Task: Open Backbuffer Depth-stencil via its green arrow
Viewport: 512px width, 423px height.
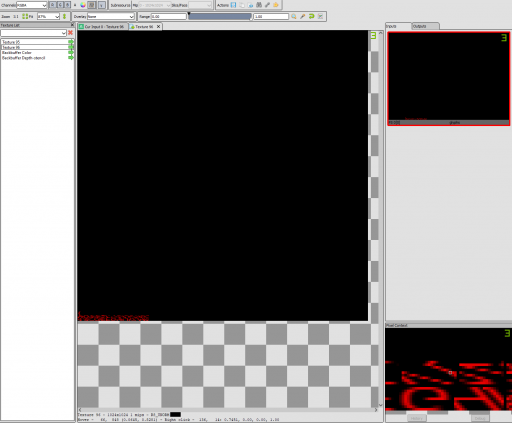Action: point(71,58)
